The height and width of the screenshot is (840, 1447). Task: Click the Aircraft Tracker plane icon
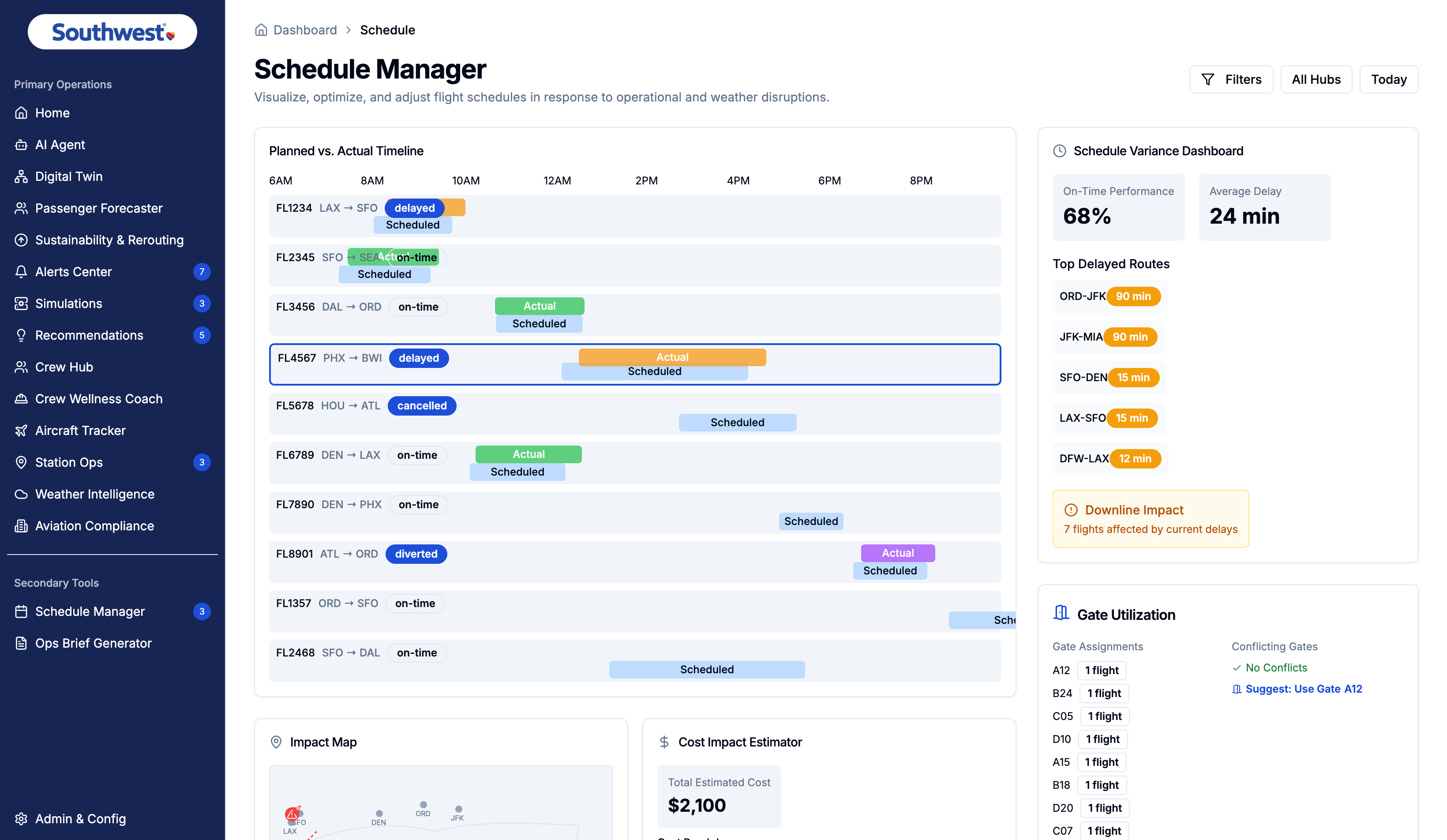(x=21, y=431)
